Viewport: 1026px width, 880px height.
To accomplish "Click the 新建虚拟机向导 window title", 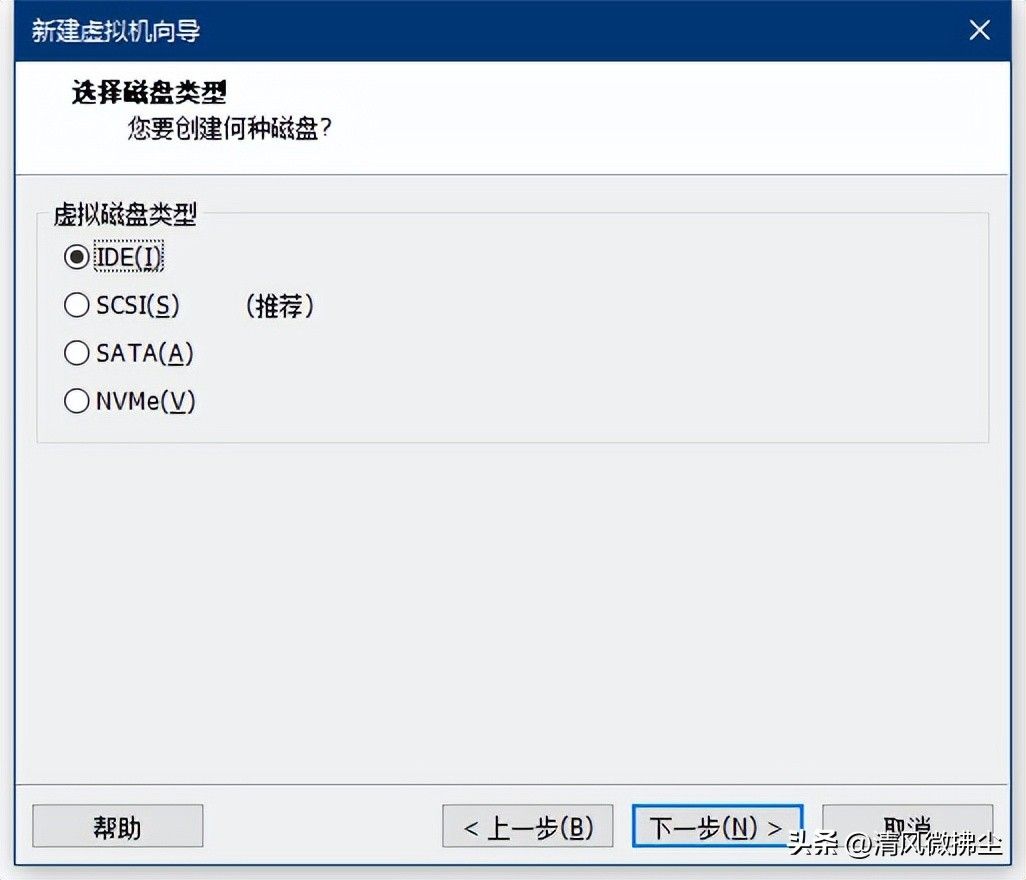I will (x=116, y=31).
